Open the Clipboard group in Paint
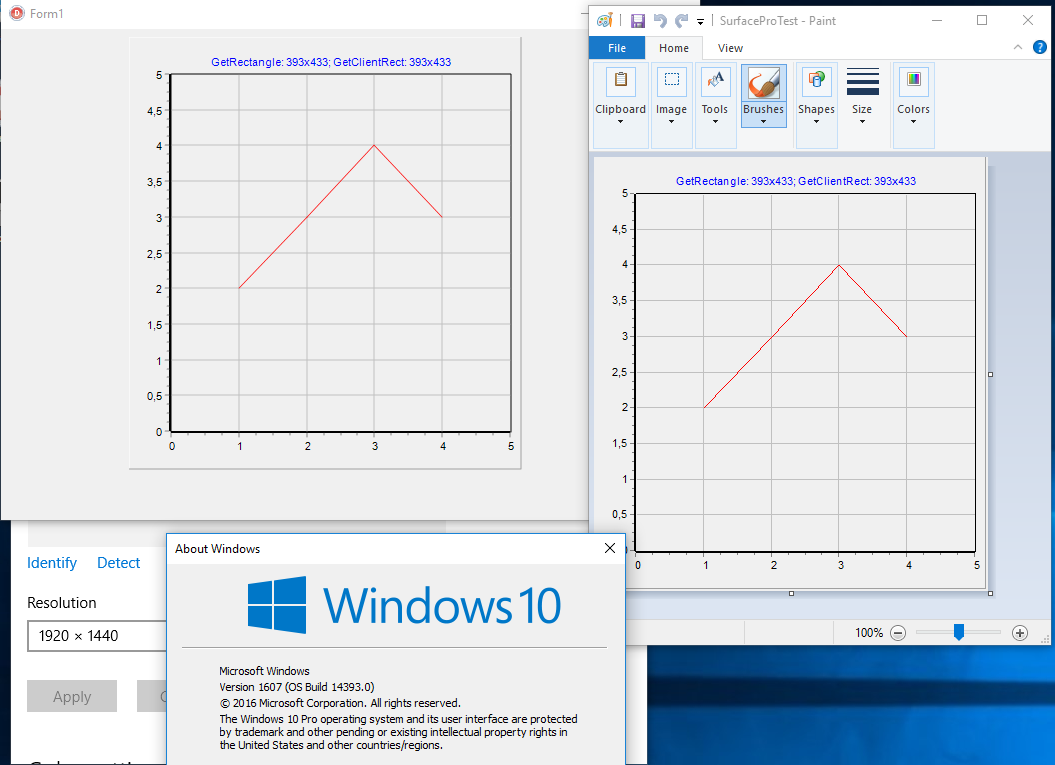This screenshot has height=765, width=1055. (620, 105)
